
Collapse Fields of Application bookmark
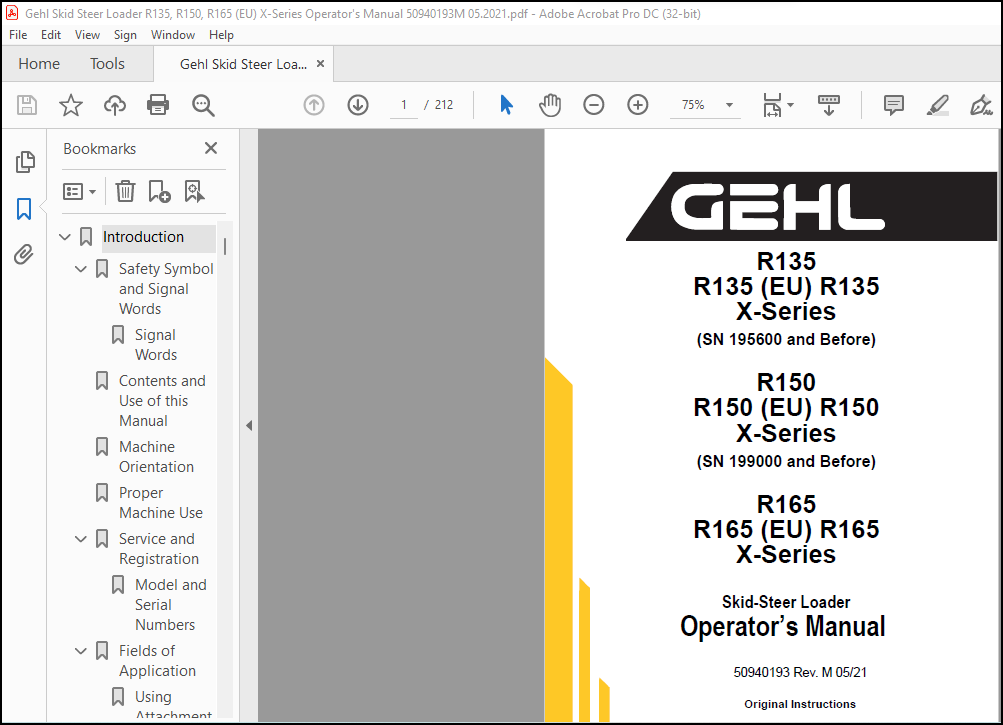tap(81, 651)
